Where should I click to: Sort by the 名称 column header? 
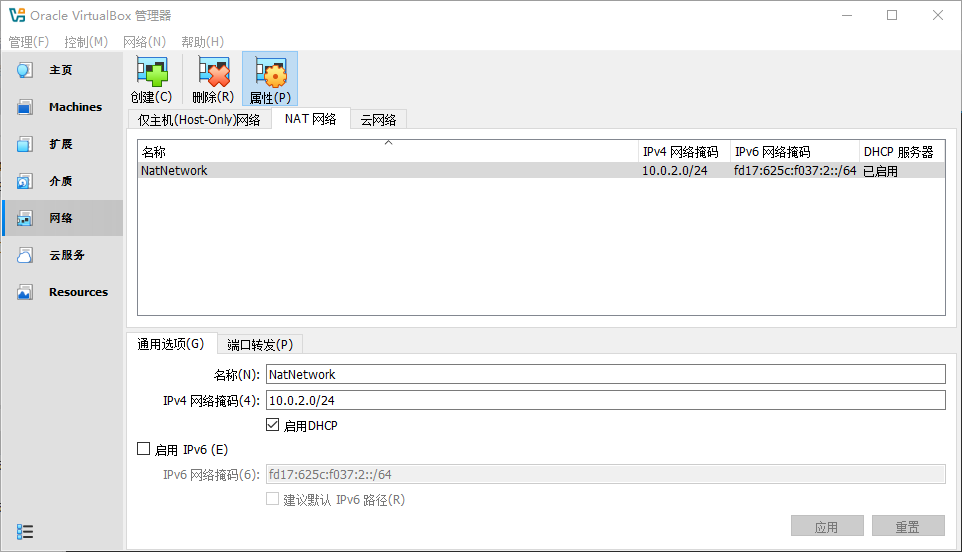pyautogui.click(x=388, y=151)
